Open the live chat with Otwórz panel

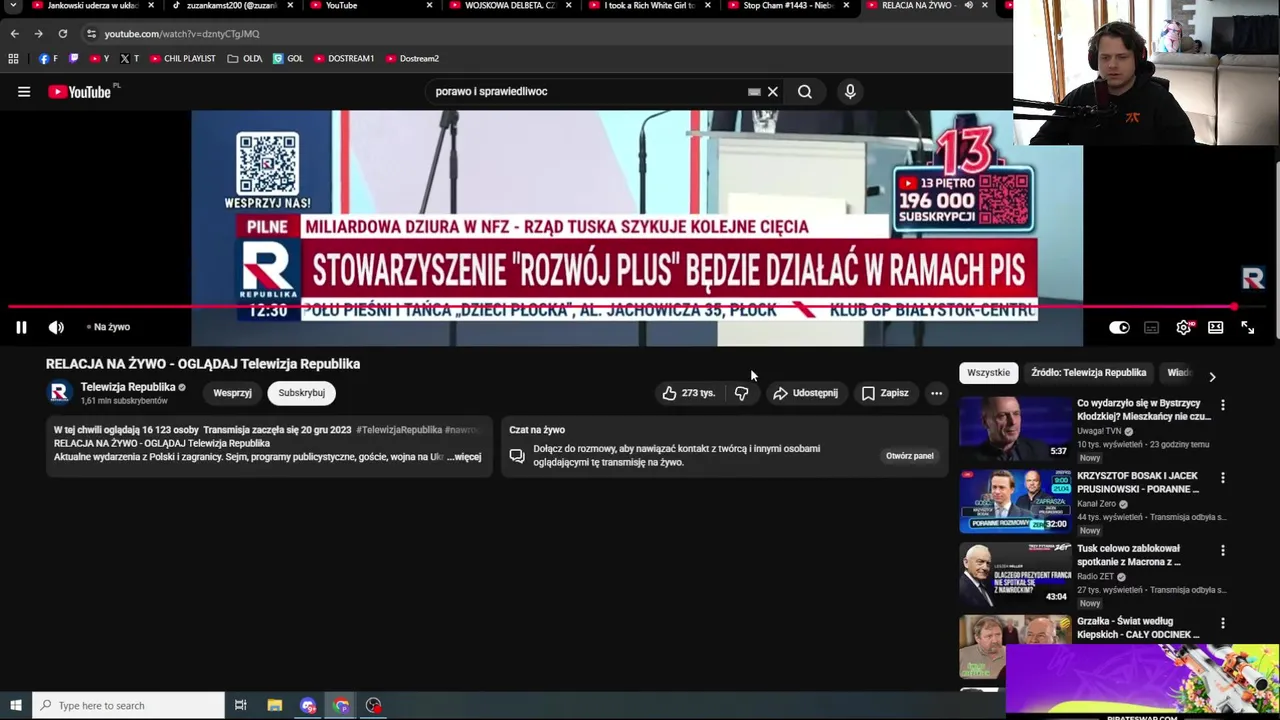909,456
